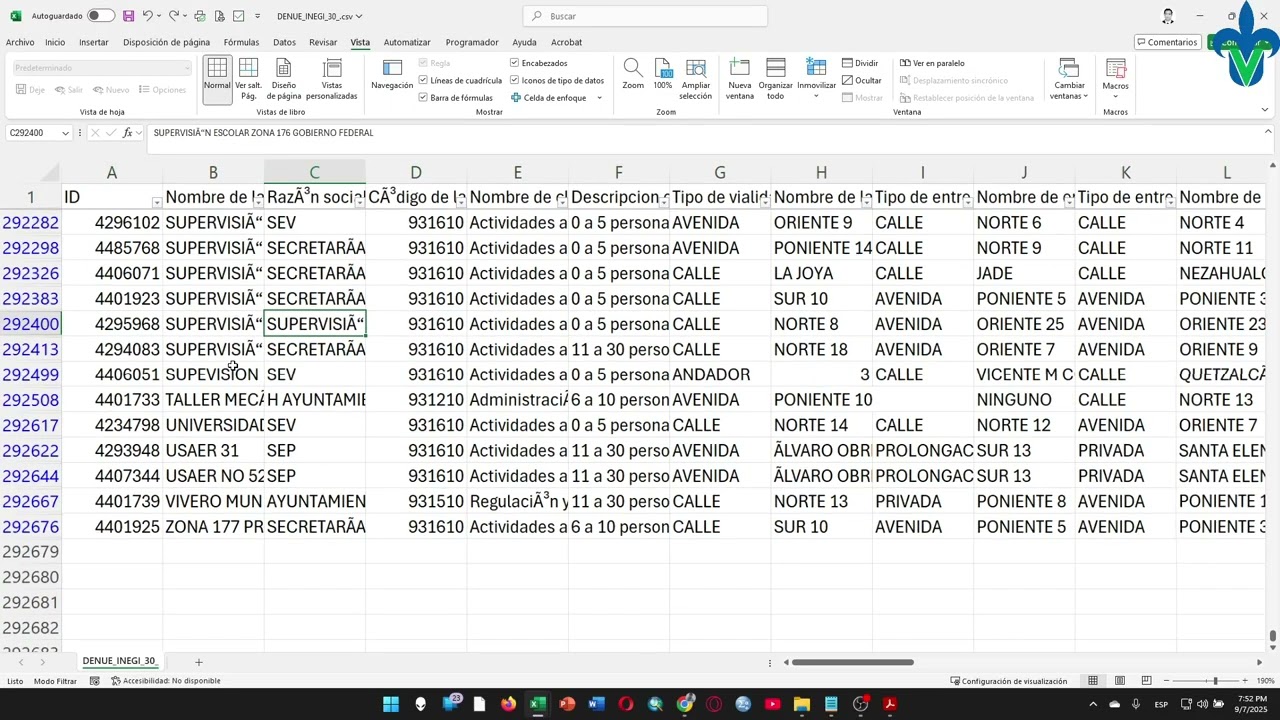
Task: Switch to the Insertar tab
Action: 94,42
